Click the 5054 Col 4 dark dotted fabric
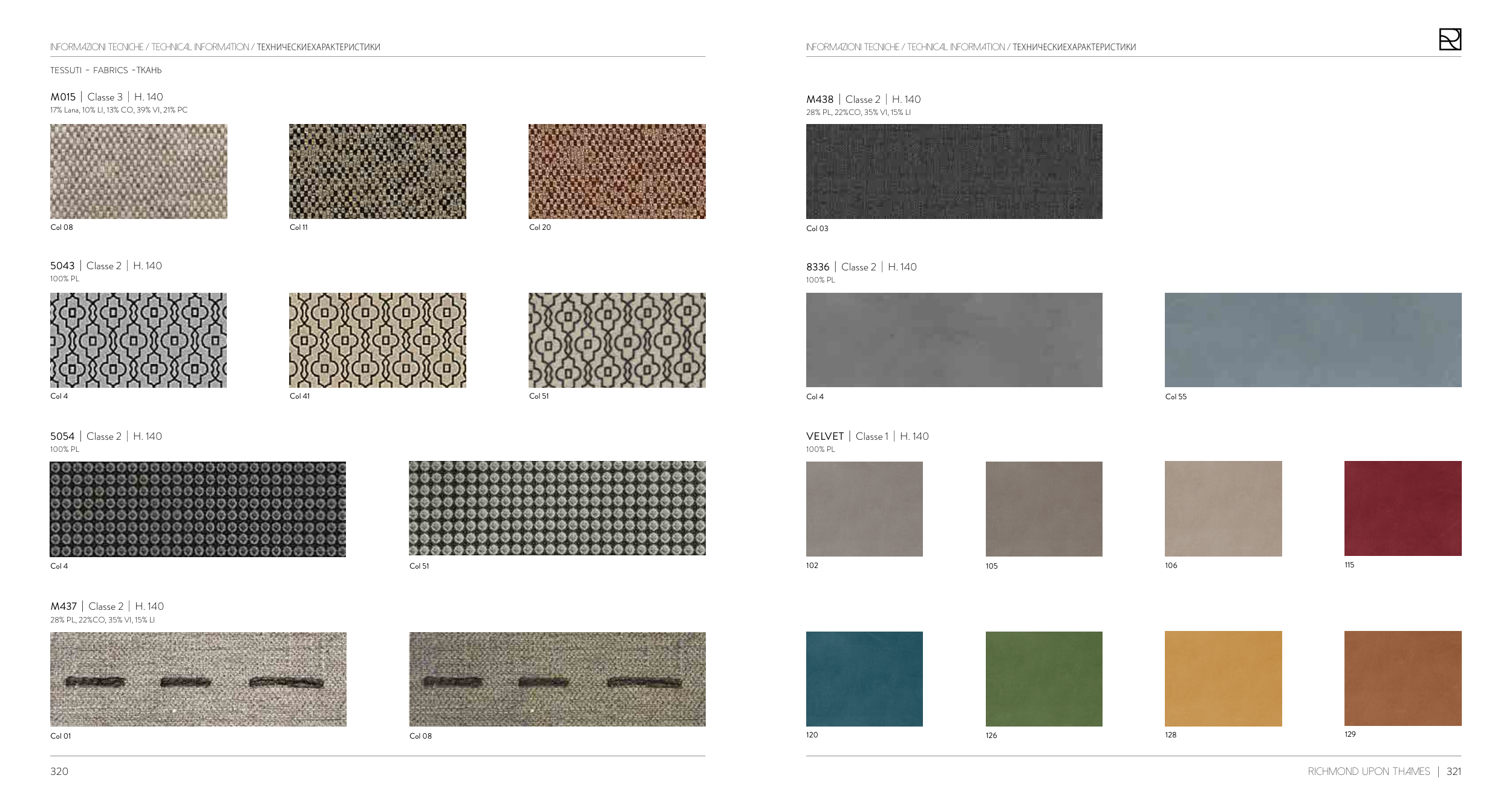Screen dimensions: 1512x807 pos(198,509)
